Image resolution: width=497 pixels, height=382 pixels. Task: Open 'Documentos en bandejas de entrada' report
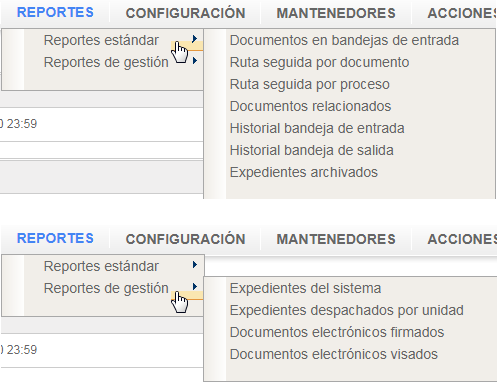tap(344, 40)
